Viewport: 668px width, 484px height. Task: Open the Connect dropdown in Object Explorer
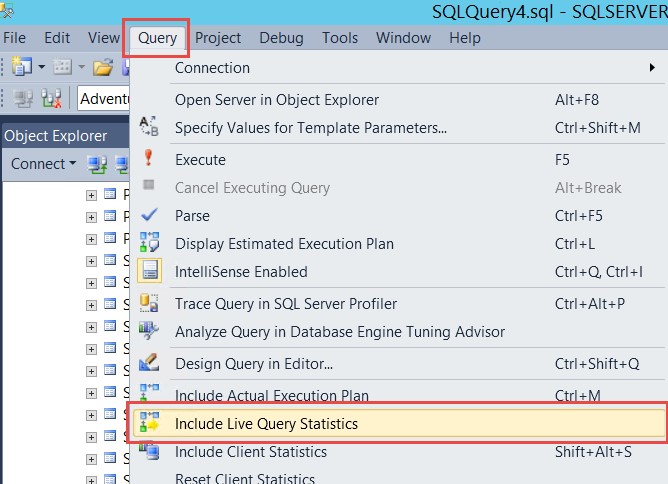[43, 164]
